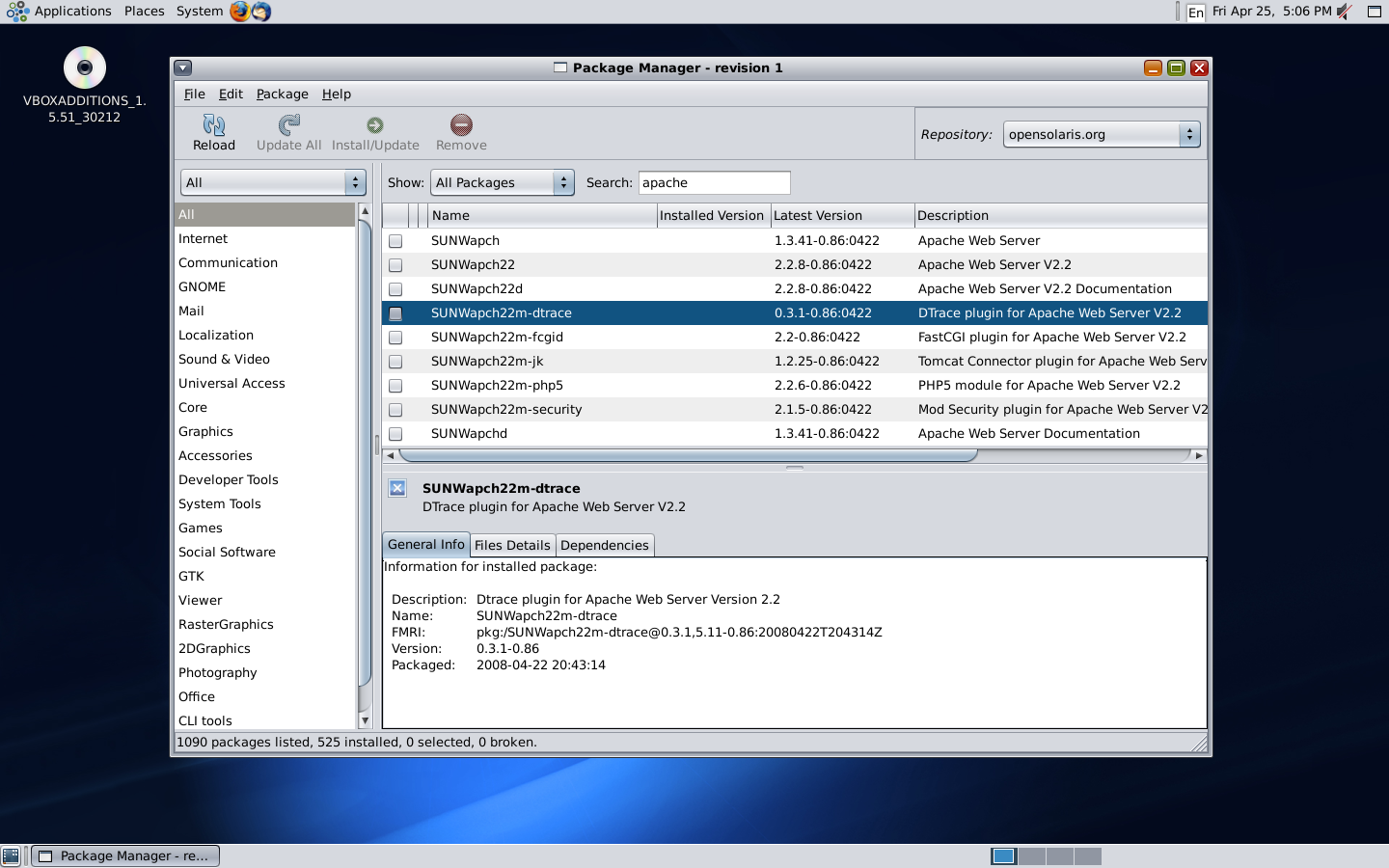Open the System menu in top panel
The image size is (1389, 868).
200,12
